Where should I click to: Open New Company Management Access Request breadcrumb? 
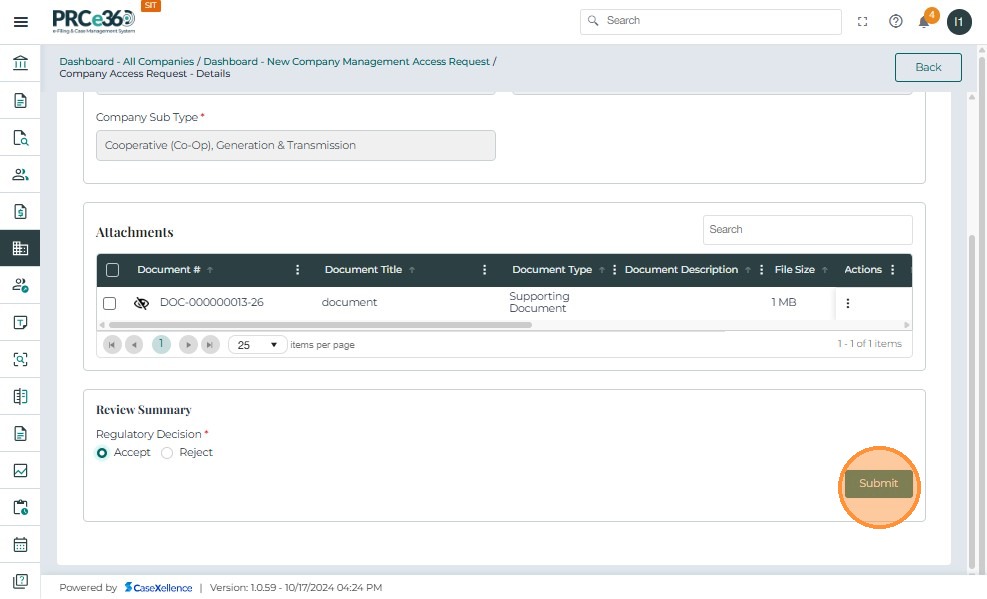pyautogui.click(x=346, y=62)
